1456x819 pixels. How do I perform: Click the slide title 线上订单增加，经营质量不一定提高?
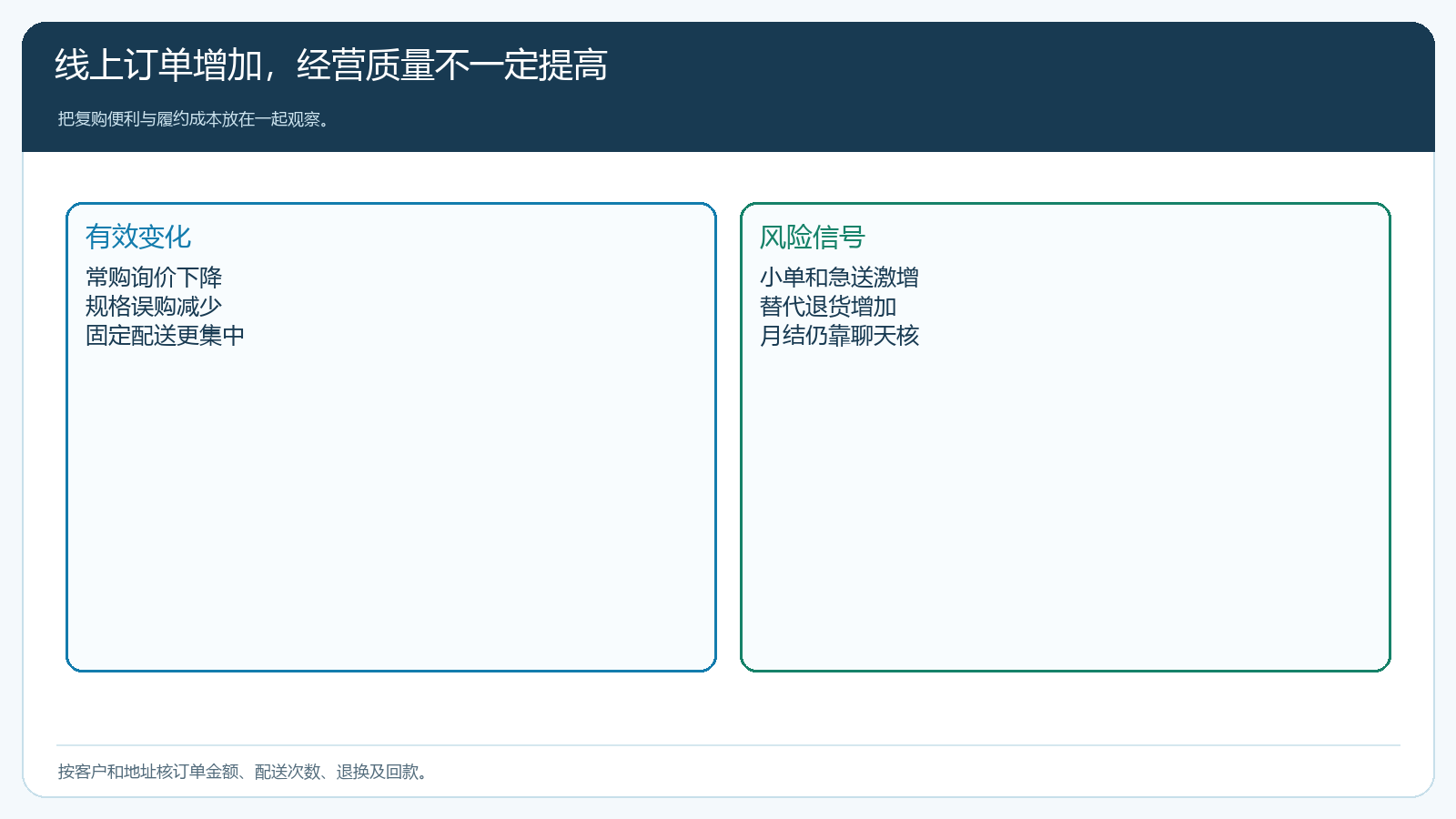click(x=331, y=66)
